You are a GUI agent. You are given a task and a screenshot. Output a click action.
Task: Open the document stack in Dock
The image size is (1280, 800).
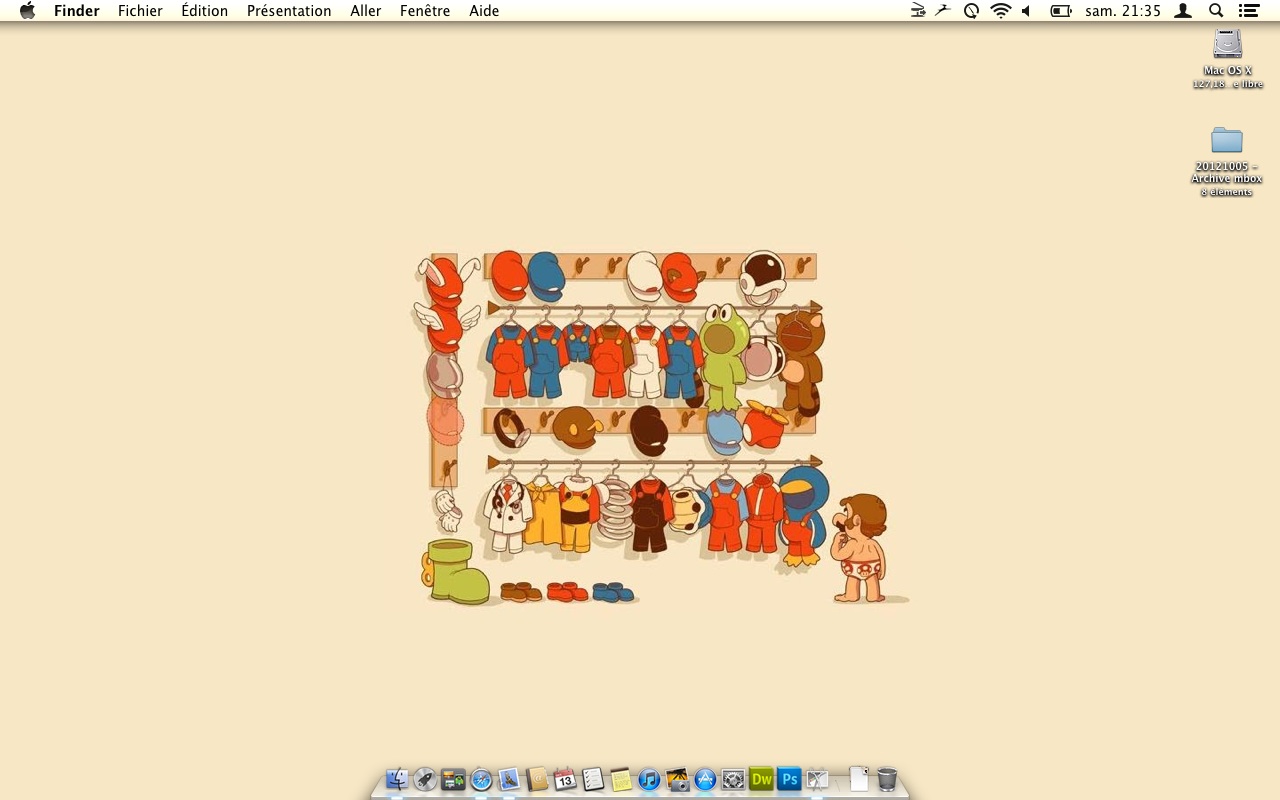pyautogui.click(x=859, y=779)
